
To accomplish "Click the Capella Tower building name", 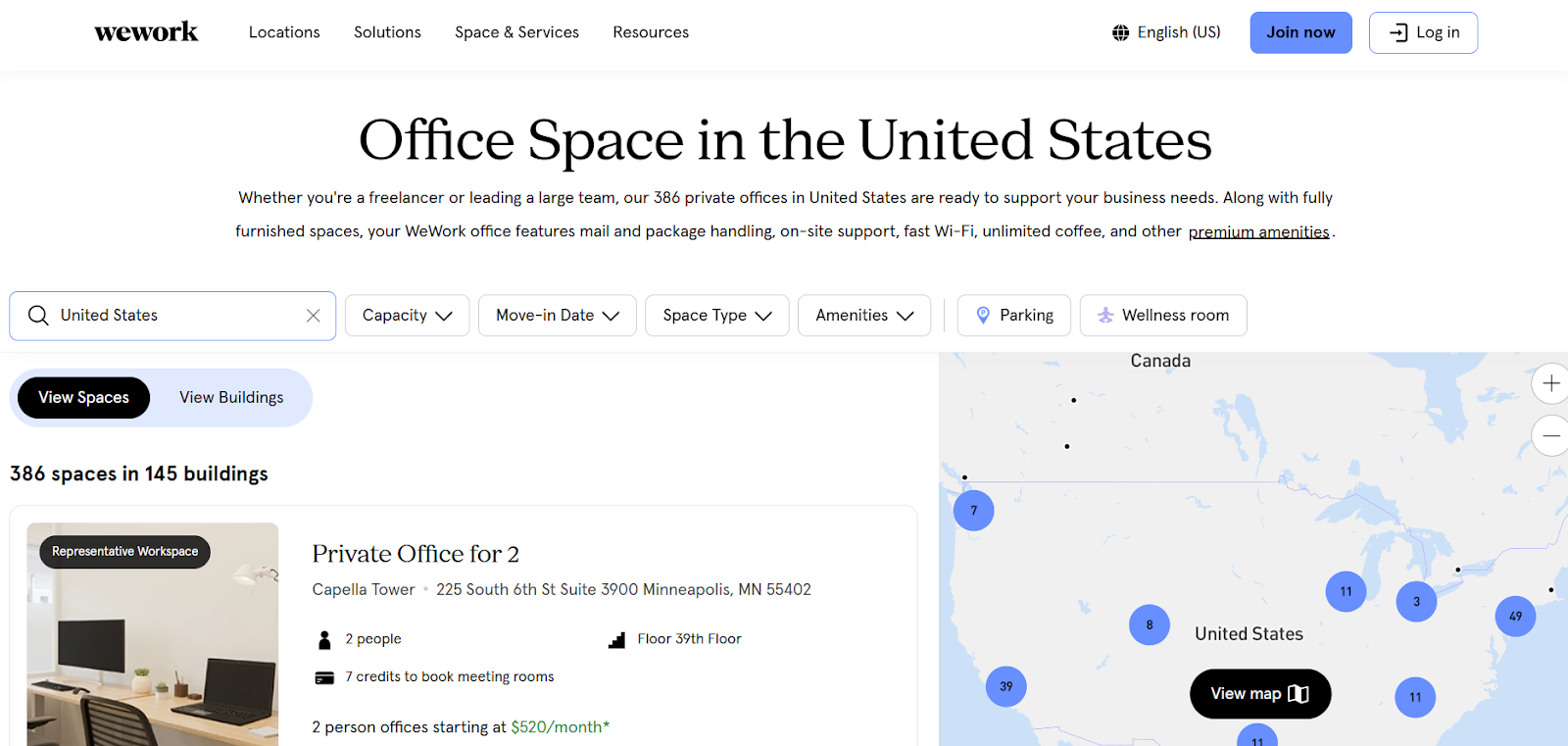I will (364, 590).
